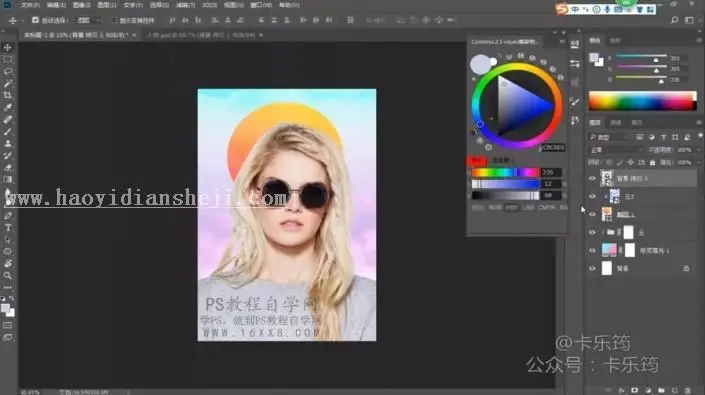
Task: Open the blend mode dropdown showing 正常
Action: click(x=616, y=150)
